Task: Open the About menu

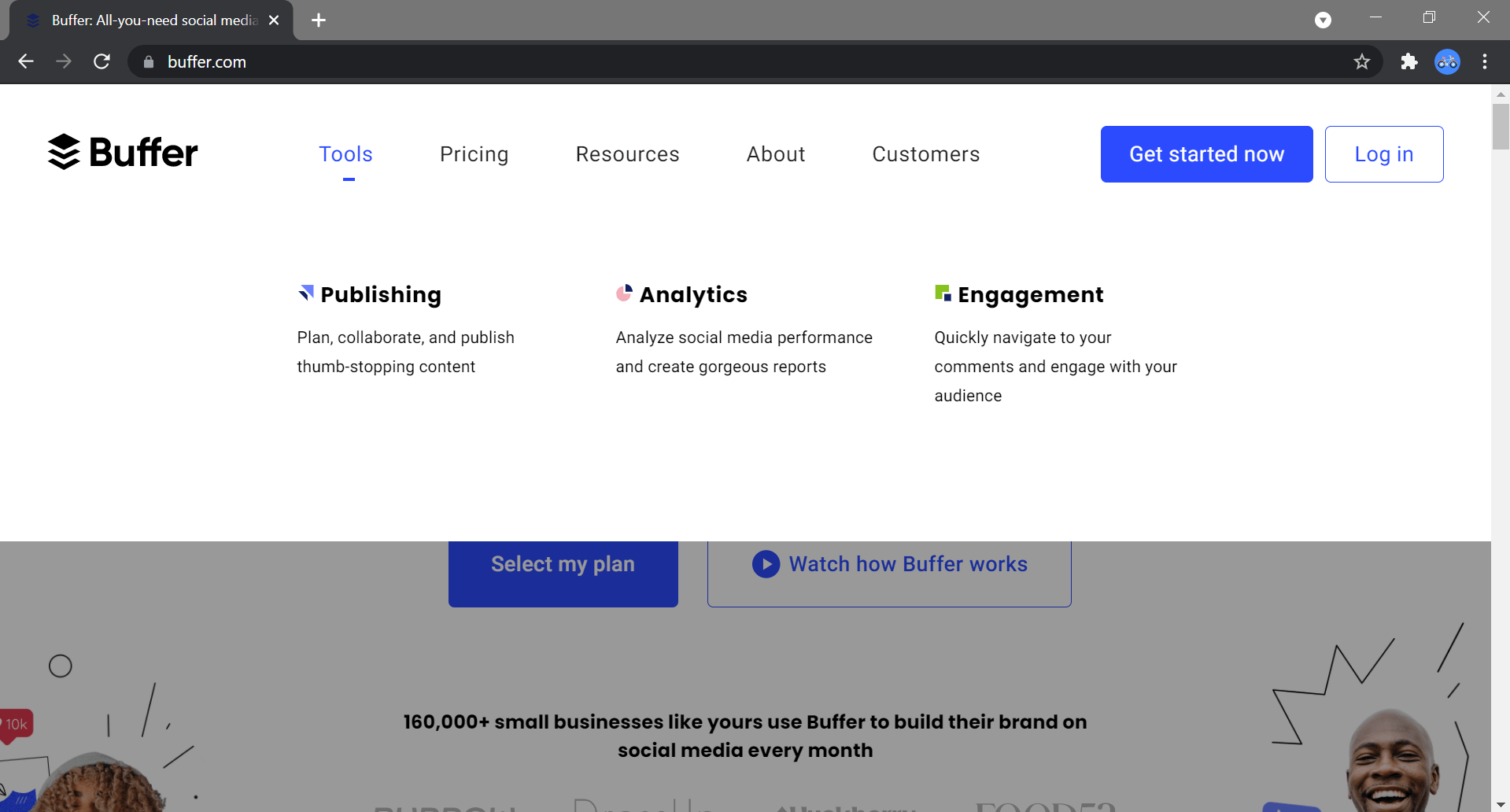Action: [776, 154]
